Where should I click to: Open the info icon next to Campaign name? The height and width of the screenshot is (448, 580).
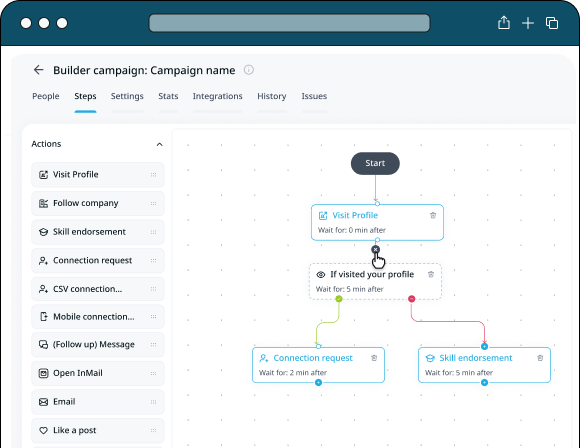point(249,70)
